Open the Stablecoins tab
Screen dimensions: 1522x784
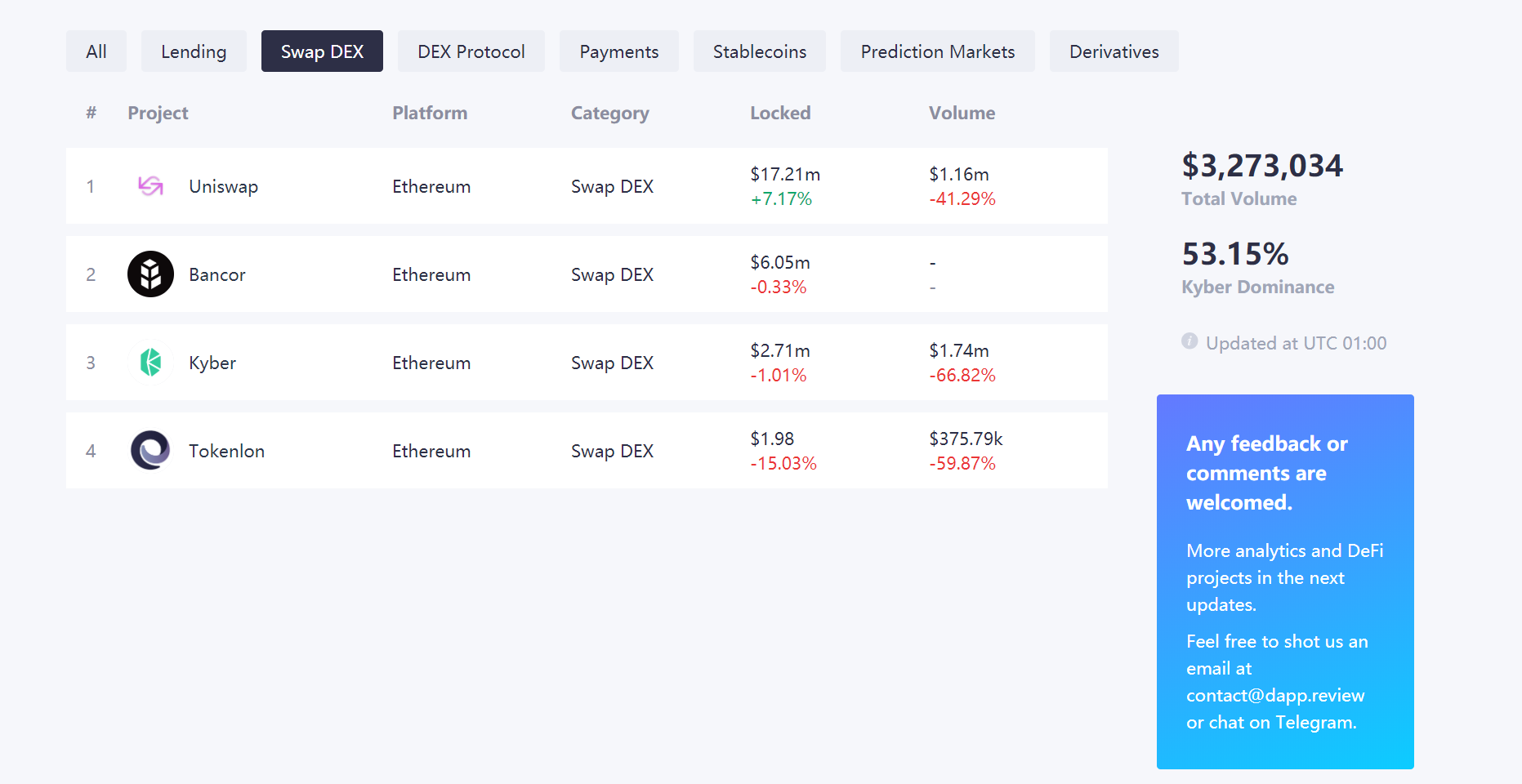760,51
